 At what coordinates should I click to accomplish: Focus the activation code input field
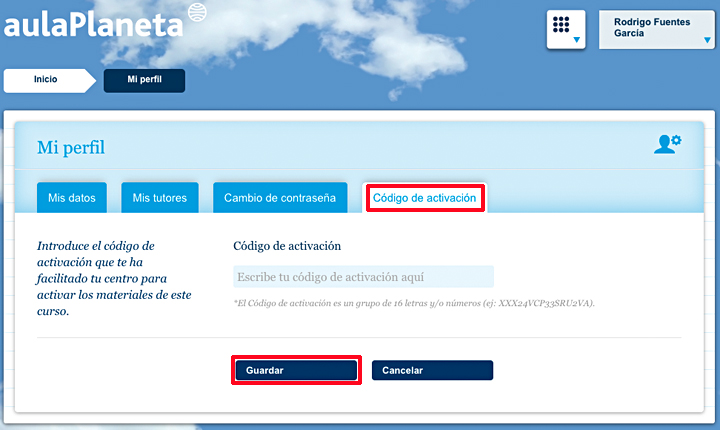(363, 277)
